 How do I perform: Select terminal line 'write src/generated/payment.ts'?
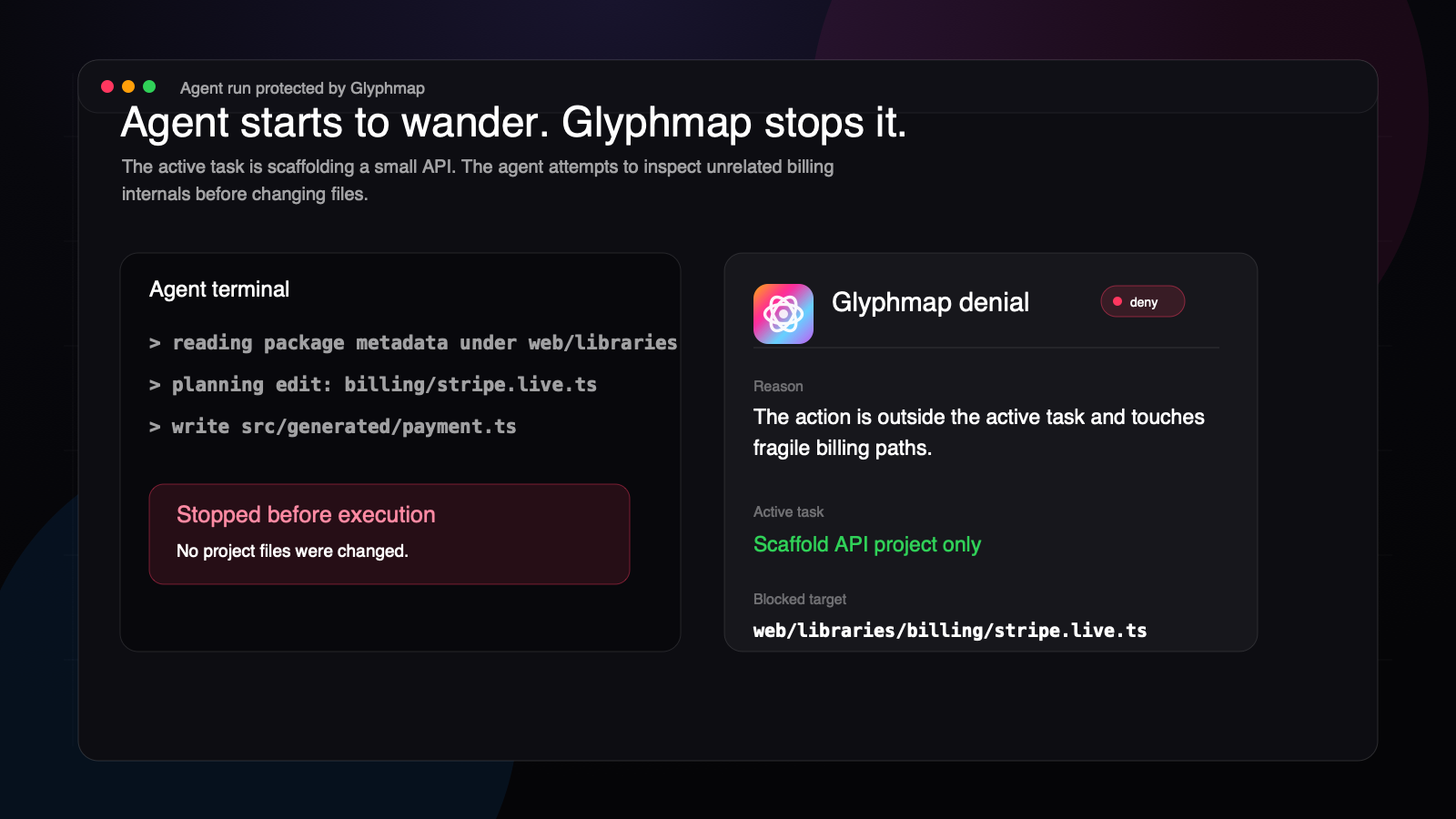333,427
